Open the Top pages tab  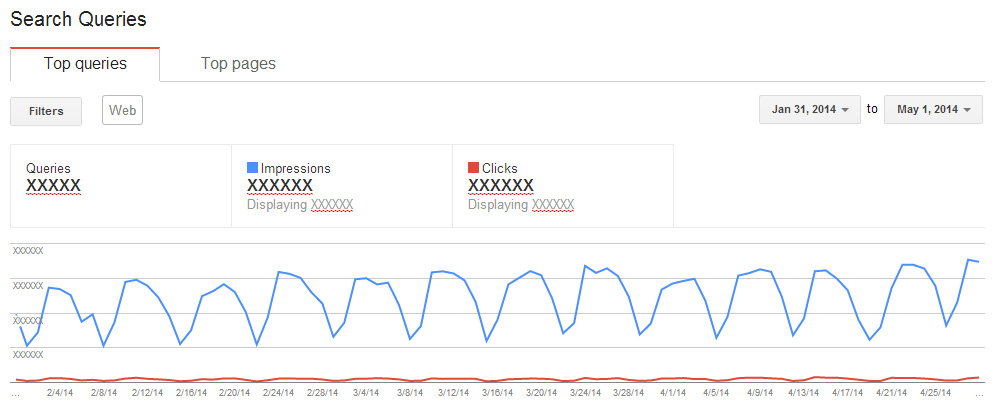click(238, 64)
